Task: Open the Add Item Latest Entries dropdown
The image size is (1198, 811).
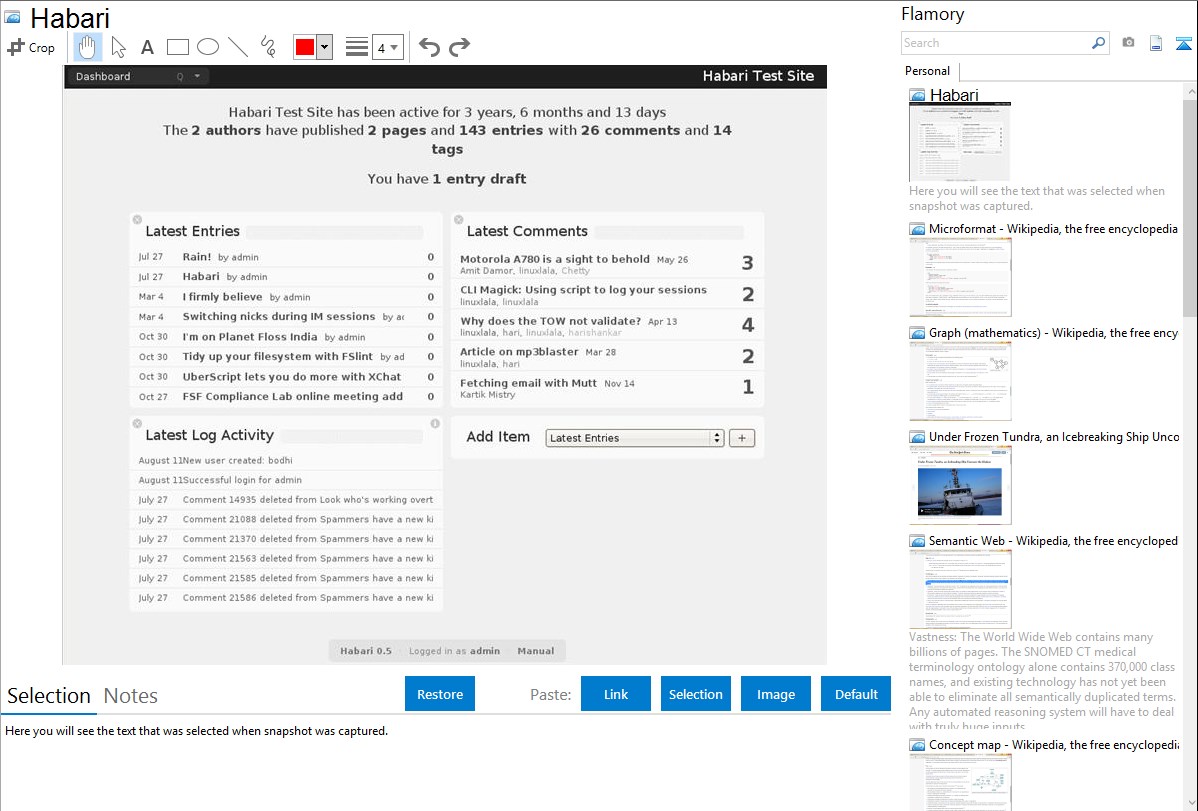Action: click(634, 438)
